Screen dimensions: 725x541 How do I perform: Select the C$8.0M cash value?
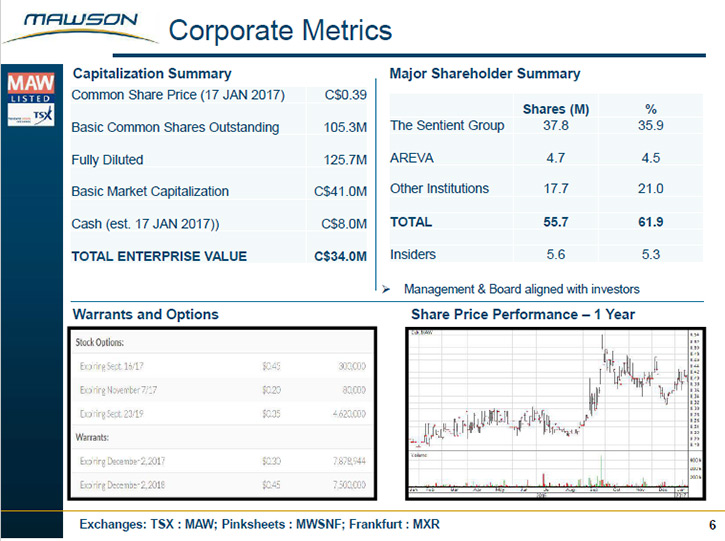(344, 224)
